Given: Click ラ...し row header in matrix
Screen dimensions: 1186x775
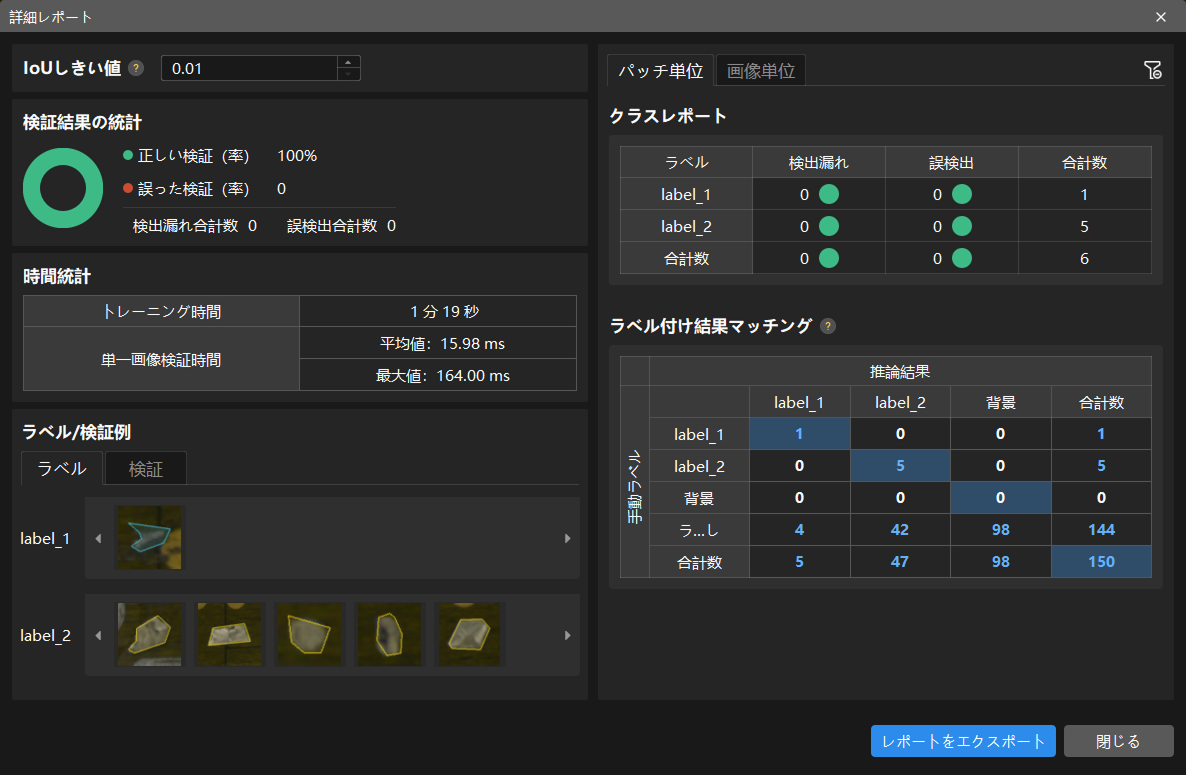Looking at the screenshot, I should (x=699, y=530).
